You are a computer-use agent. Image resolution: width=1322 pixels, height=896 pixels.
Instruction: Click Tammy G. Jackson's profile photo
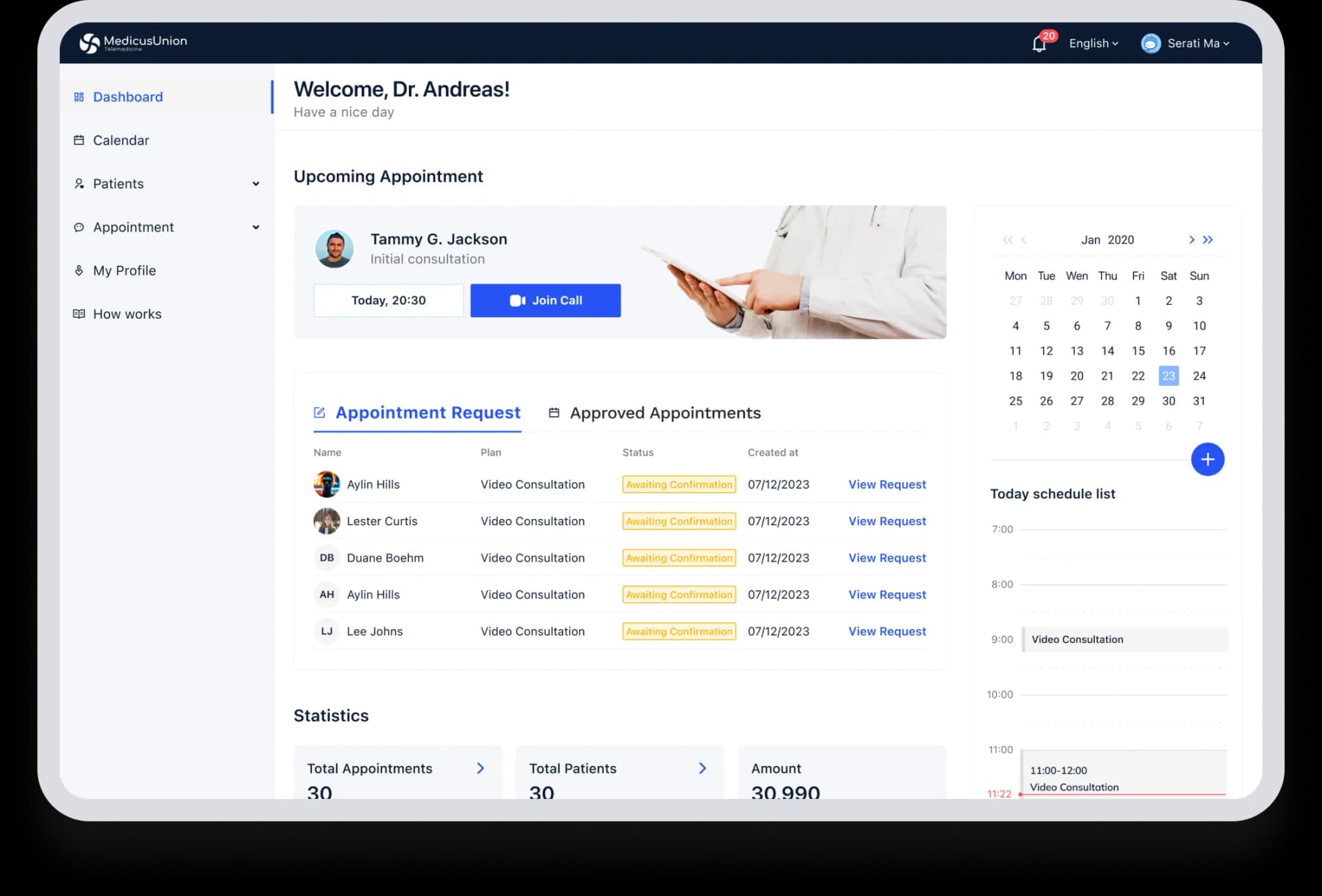(335, 248)
